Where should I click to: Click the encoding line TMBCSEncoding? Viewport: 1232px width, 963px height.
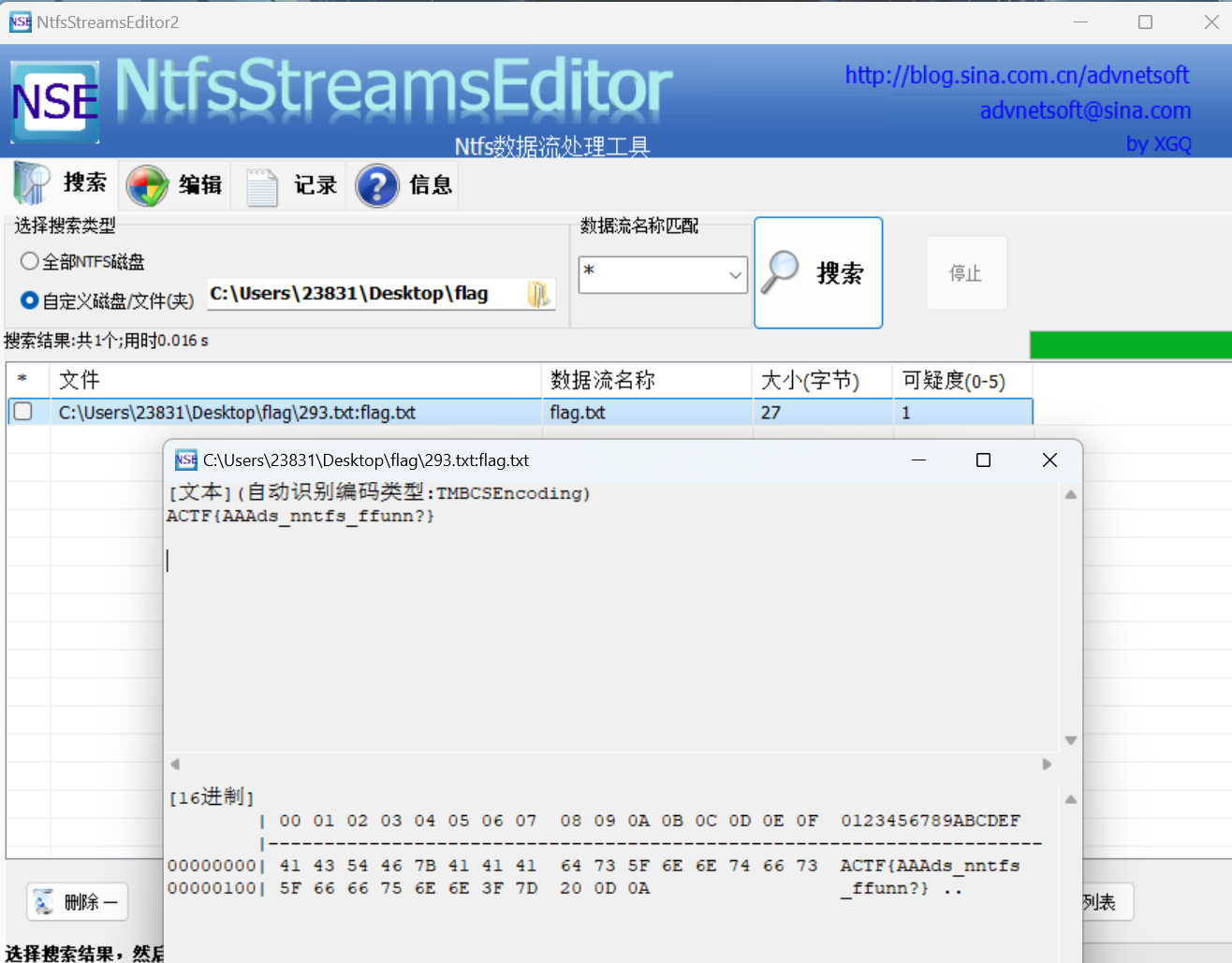coord(379,492)
